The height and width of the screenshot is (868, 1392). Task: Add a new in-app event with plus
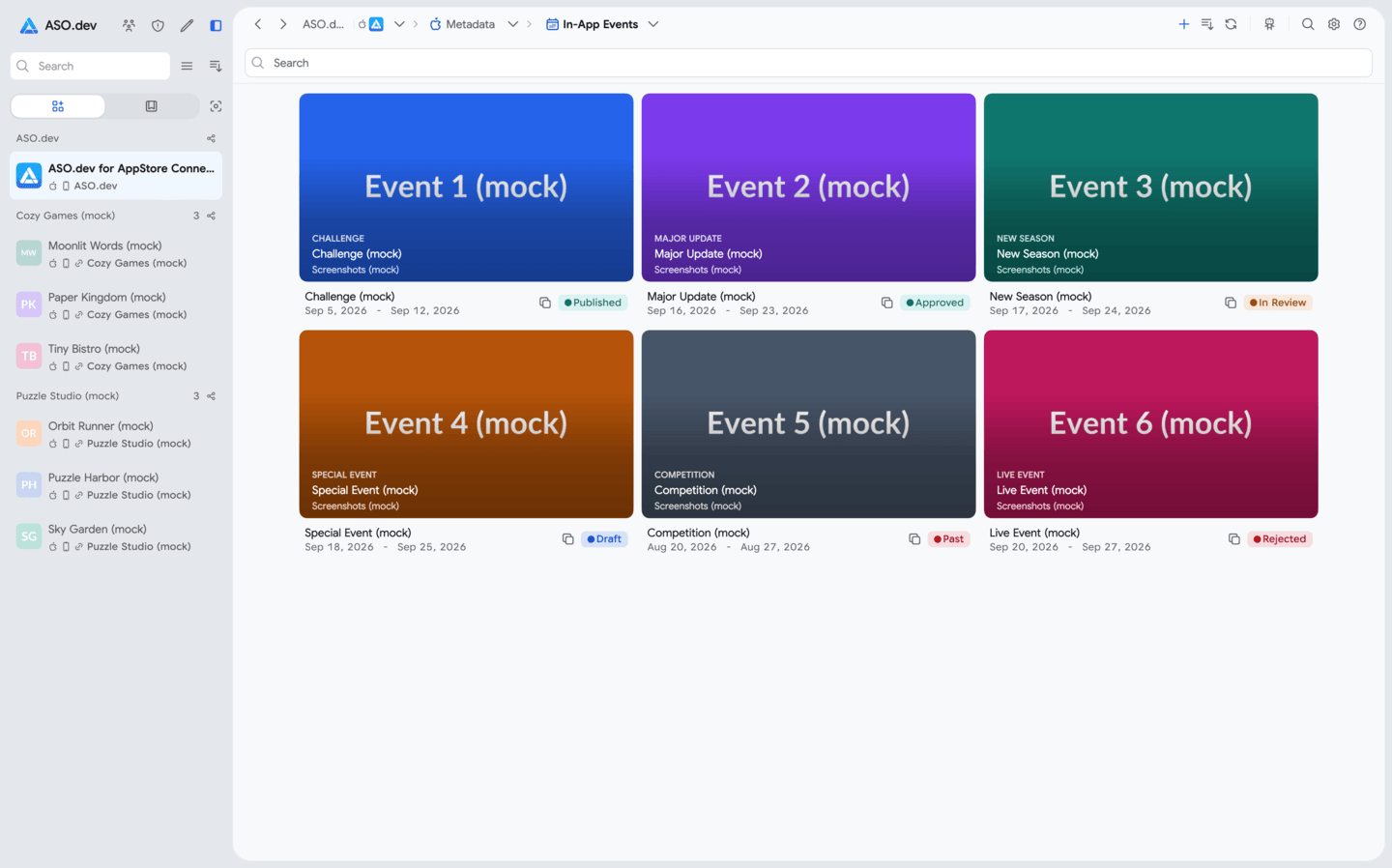(1183, 24)
